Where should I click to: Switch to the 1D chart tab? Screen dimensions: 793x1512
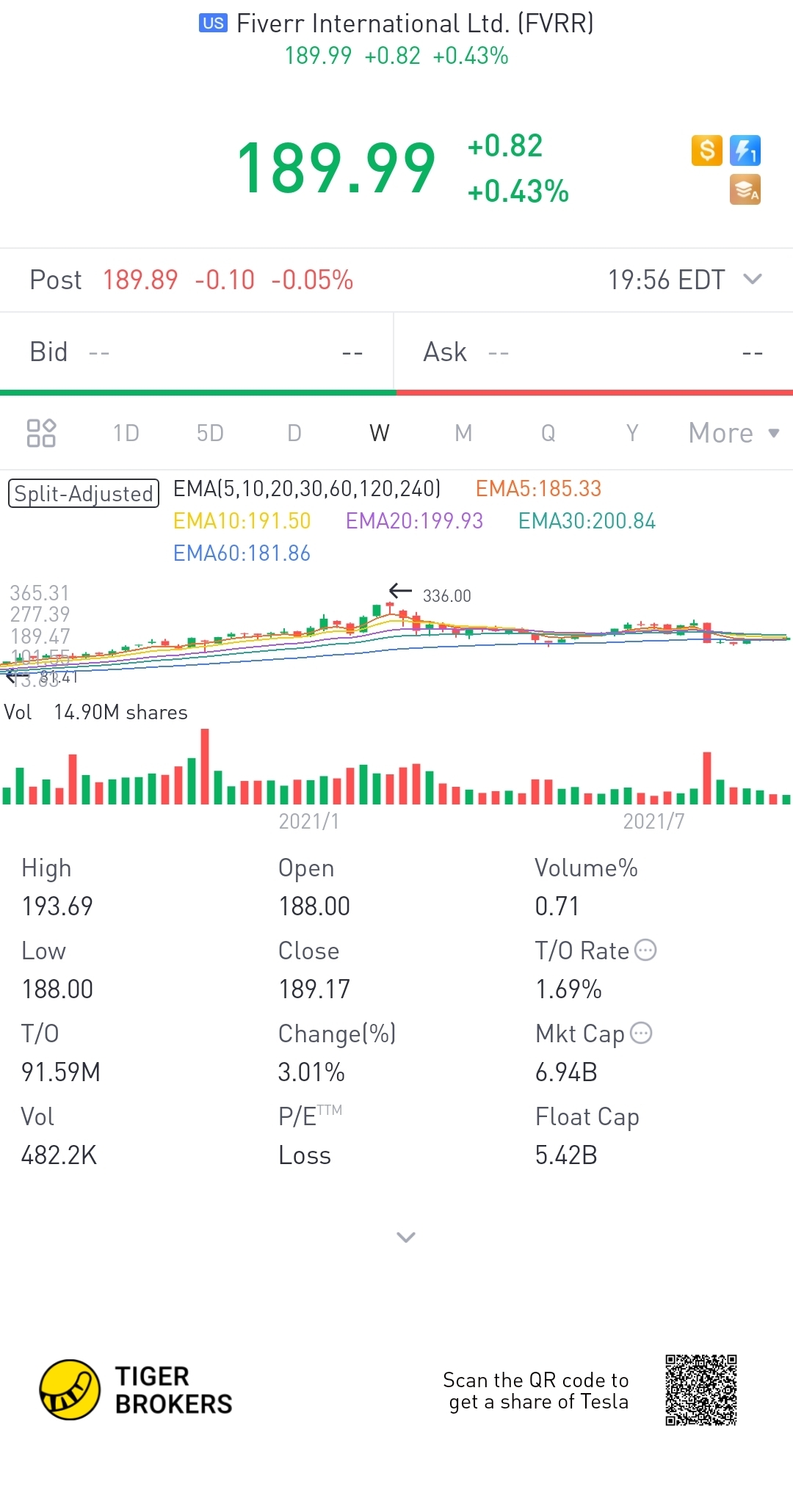[x=126, y=433]
